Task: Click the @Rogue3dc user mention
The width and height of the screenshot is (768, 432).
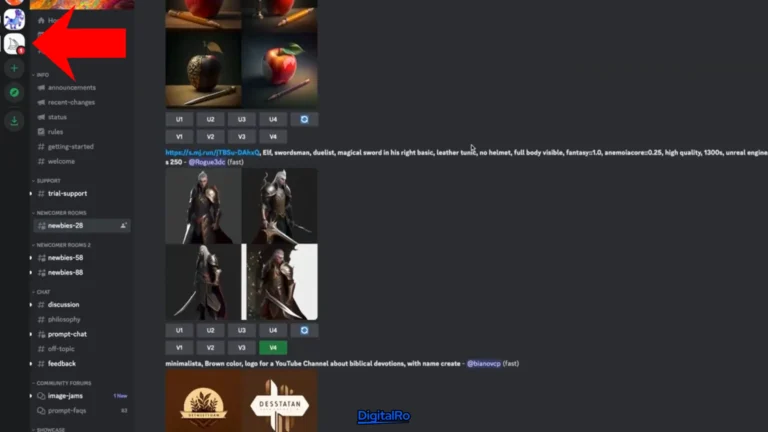Action: click(205, 161)
